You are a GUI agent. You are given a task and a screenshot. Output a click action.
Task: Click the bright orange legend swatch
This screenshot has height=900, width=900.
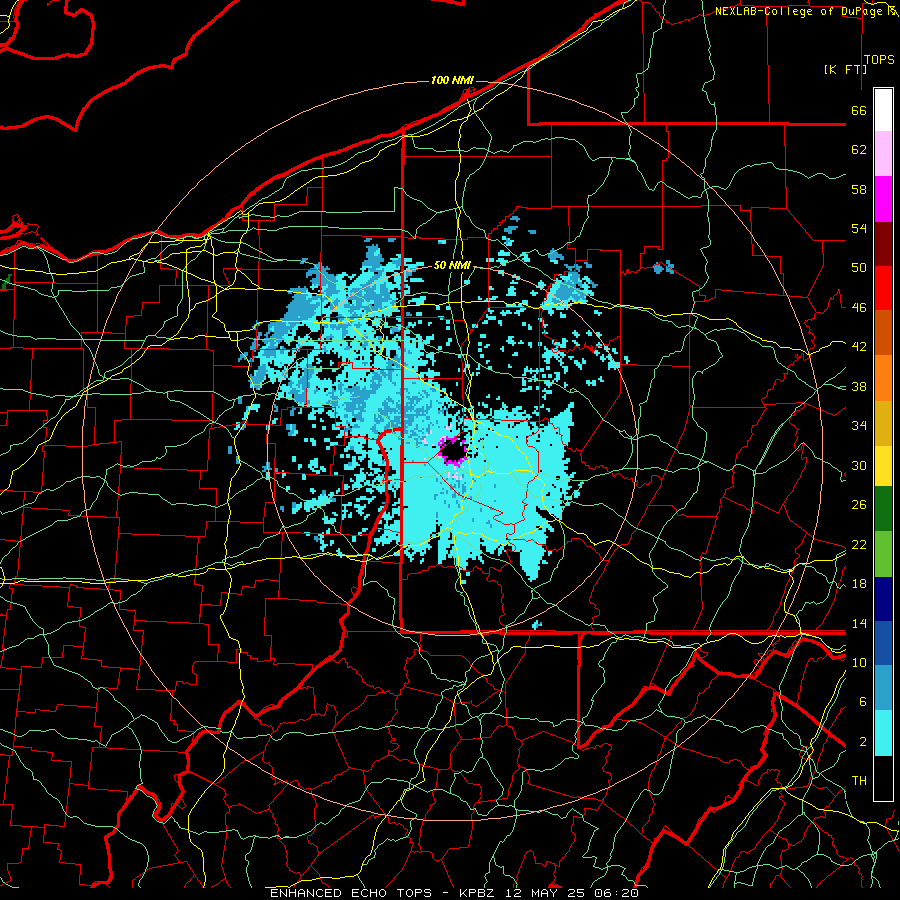coord(883,378)
